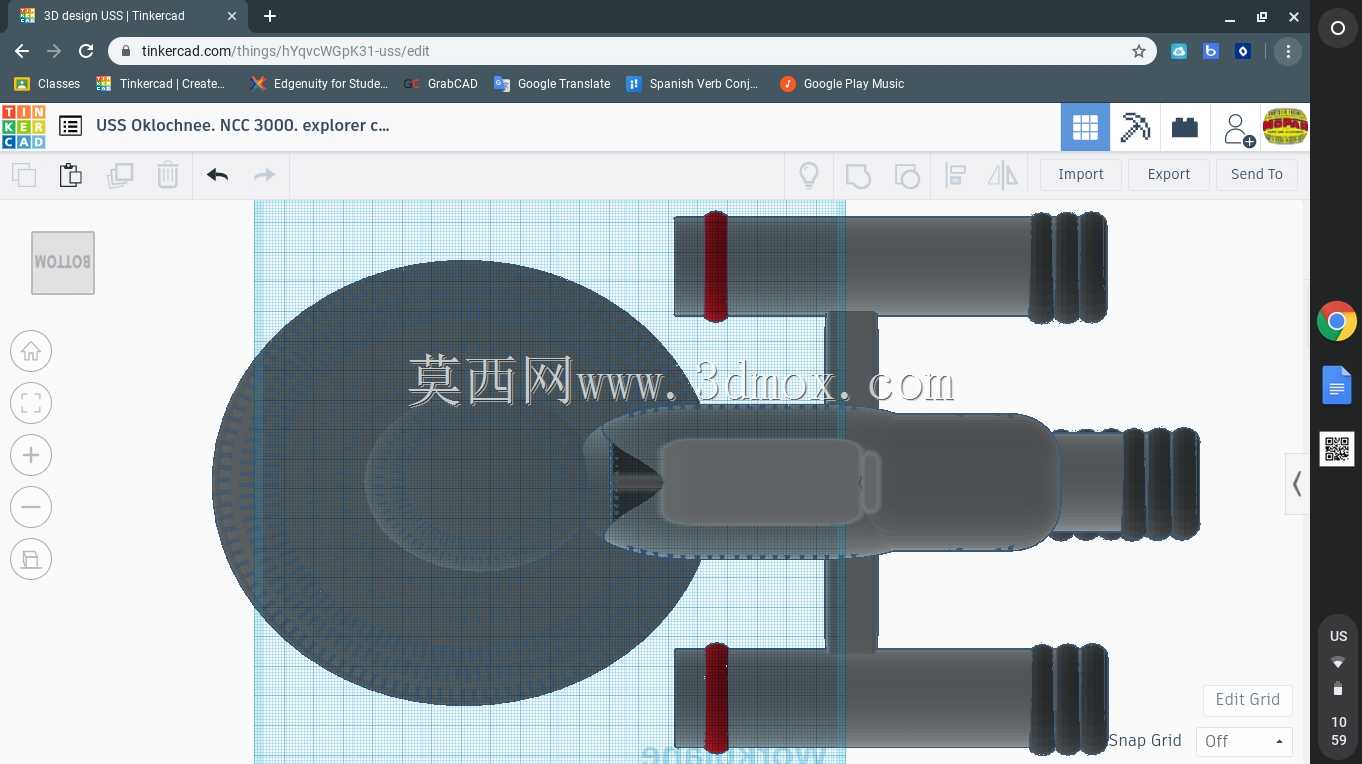Viewport: 1362px width, 764px height.
Task: Open the GrabCAD bookmark
Action: [441, 84]
